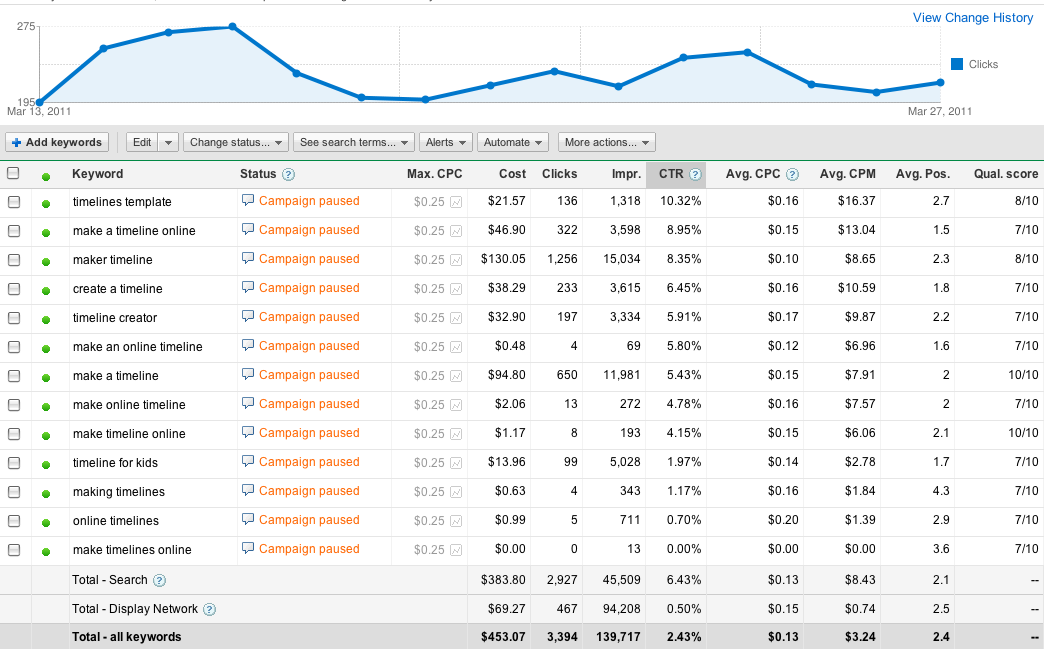
Task: Click the blue Clicks legend swatch
Action: (x=957, y=64)
